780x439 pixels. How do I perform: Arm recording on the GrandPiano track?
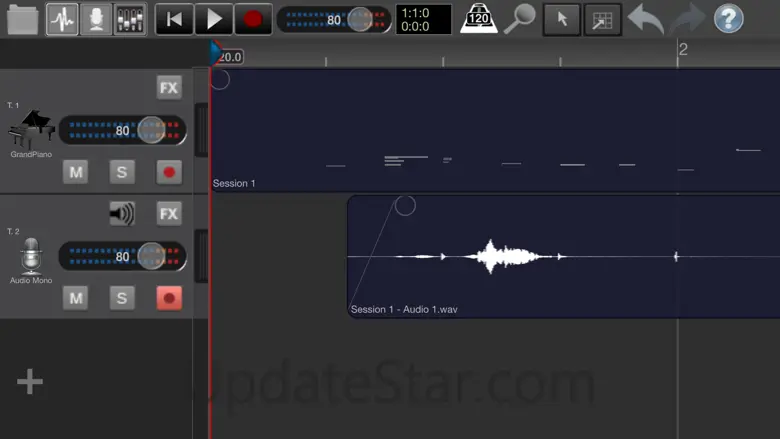pyautogui.click(x=169, y=172)
